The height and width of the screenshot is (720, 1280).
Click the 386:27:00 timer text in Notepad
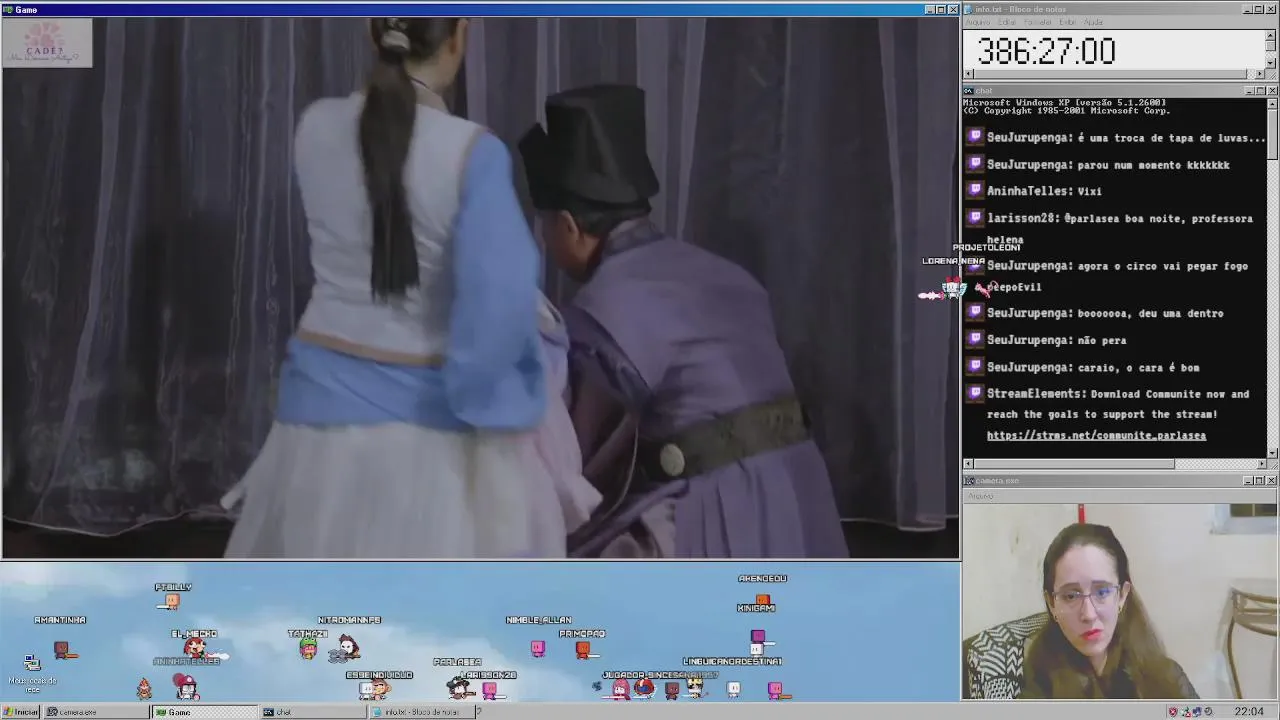[x=1046, y=51]
